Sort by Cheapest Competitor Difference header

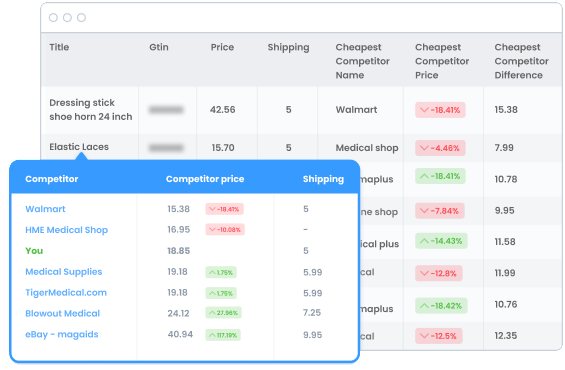521,61
